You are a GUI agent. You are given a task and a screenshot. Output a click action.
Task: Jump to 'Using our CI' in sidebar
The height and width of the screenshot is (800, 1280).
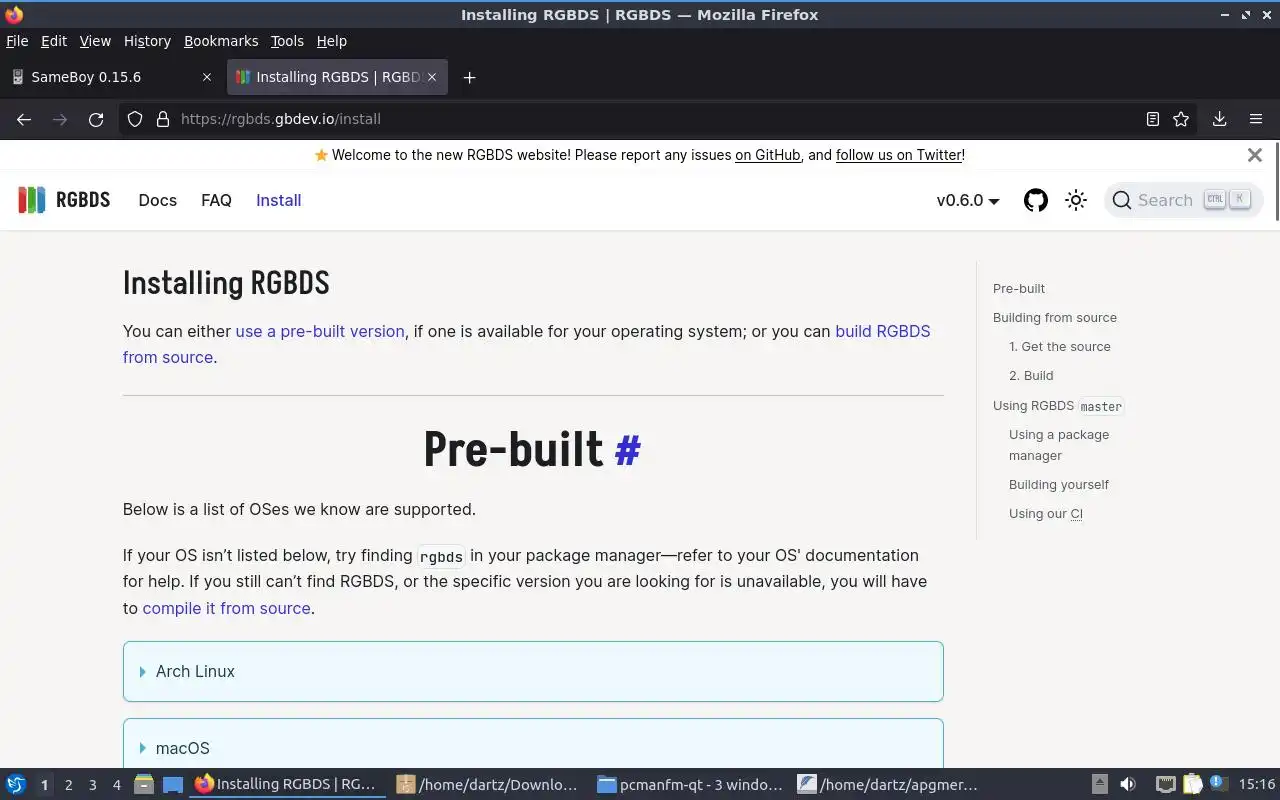point(1046,513)
